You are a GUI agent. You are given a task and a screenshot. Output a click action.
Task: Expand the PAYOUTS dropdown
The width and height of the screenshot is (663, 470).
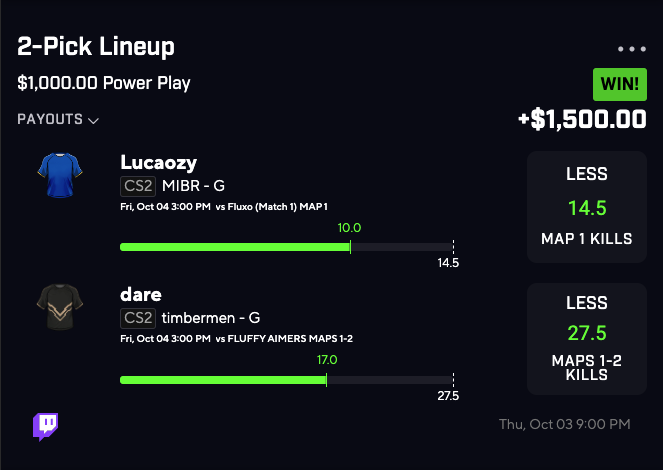click(x=58, y=120)
